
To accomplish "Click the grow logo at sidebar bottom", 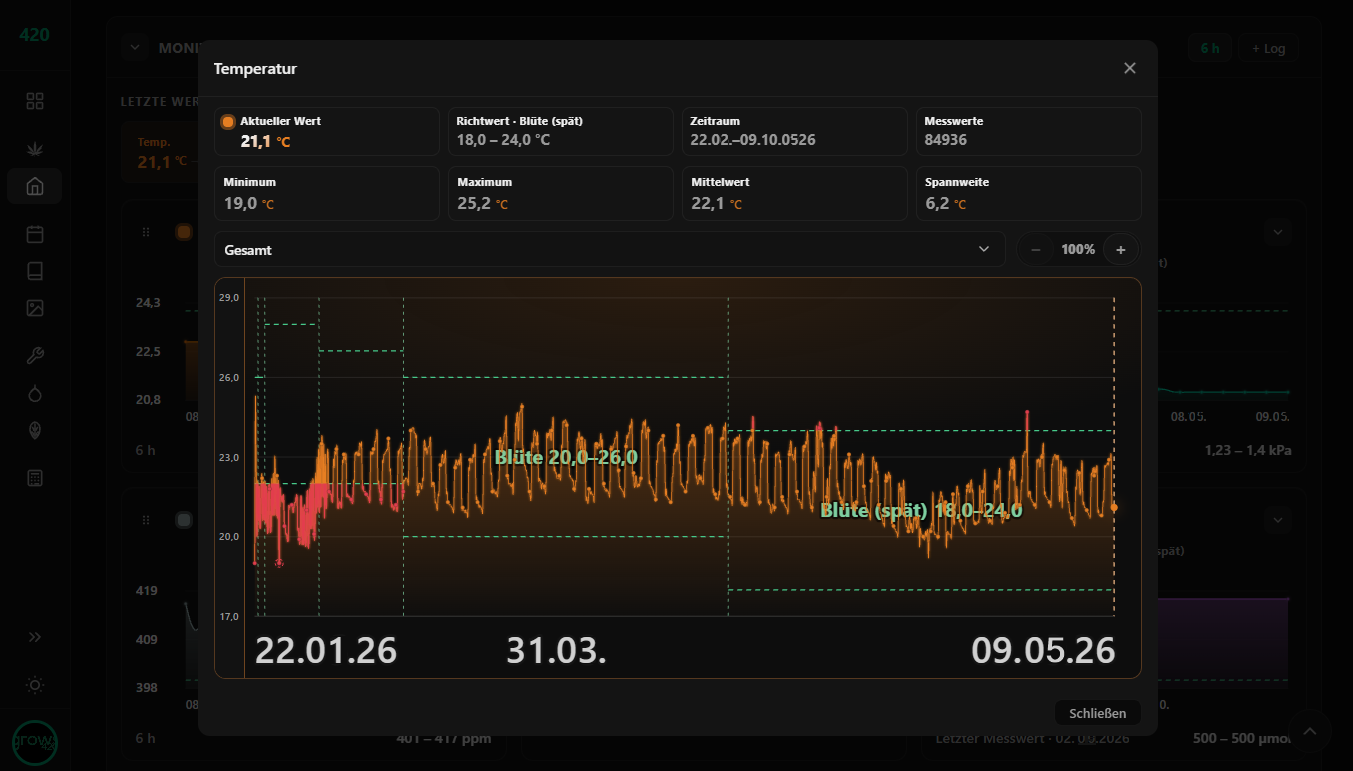I will tap(35, 743).
